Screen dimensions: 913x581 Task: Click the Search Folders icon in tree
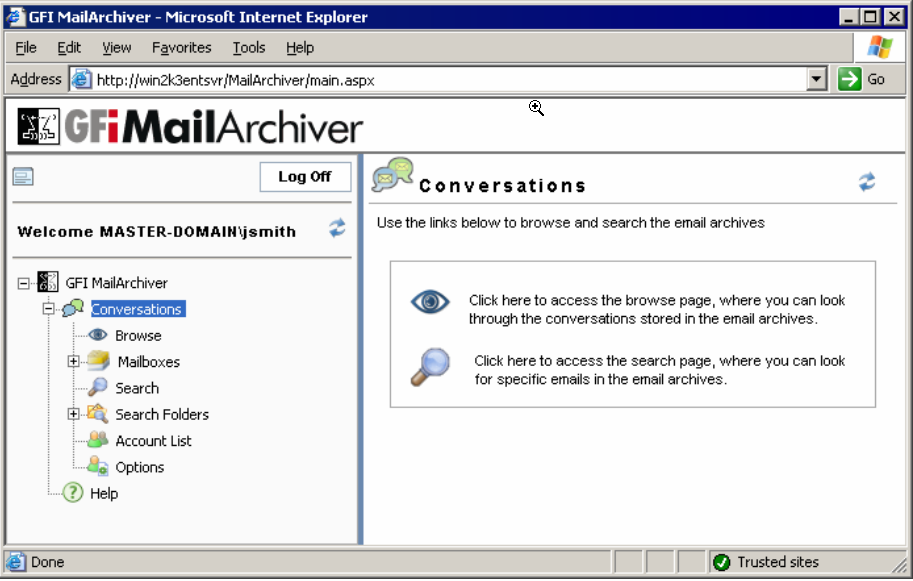(97, 413)
